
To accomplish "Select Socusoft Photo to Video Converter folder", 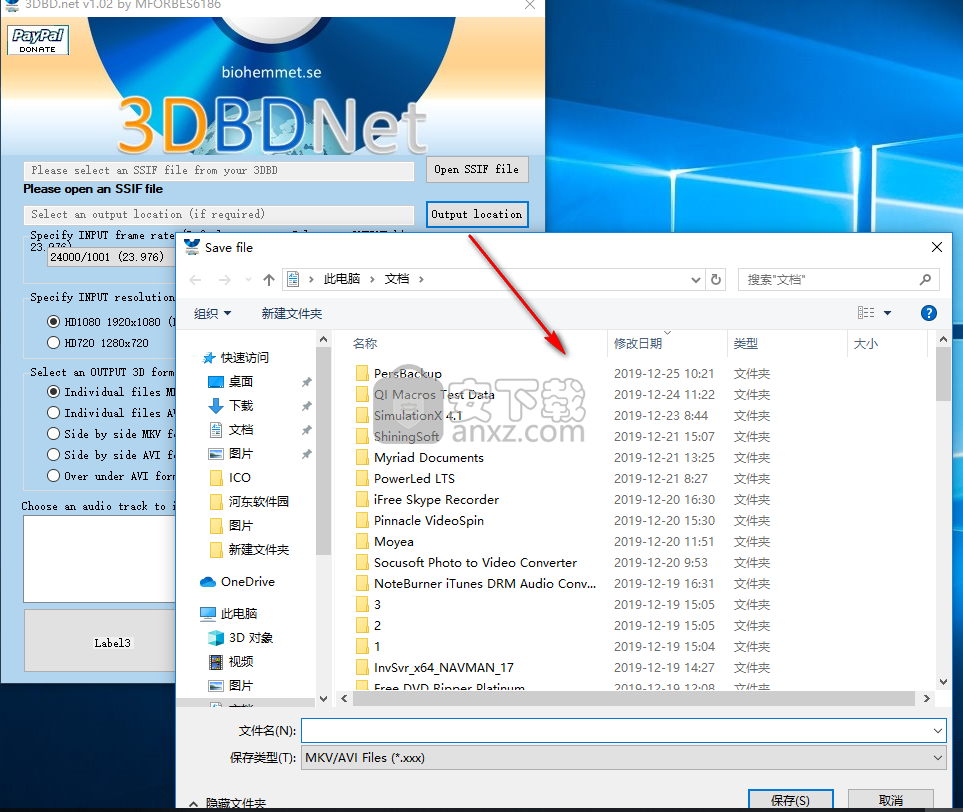I will coord(475,563).
